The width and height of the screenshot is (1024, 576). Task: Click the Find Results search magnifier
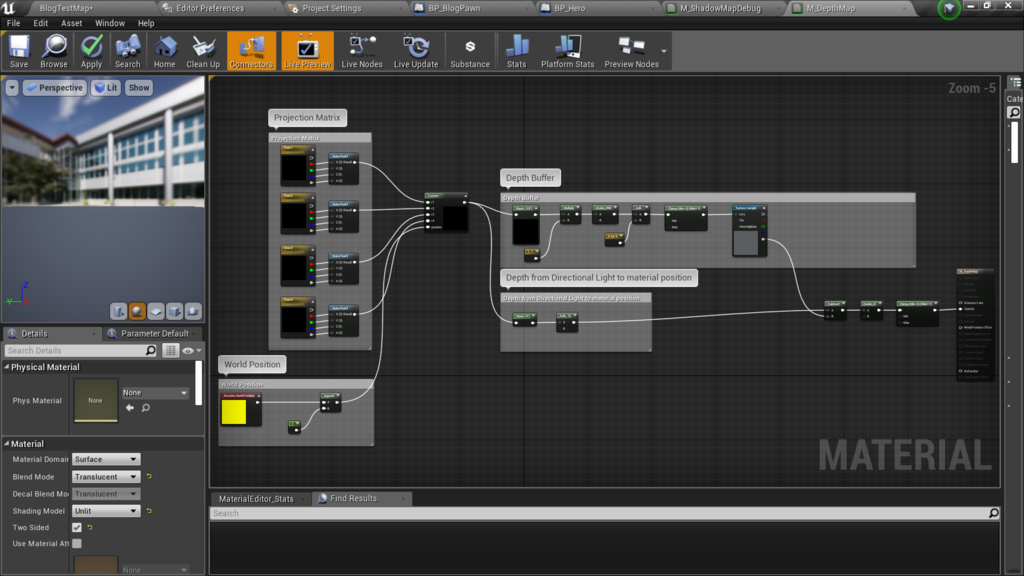pos(993,513)
